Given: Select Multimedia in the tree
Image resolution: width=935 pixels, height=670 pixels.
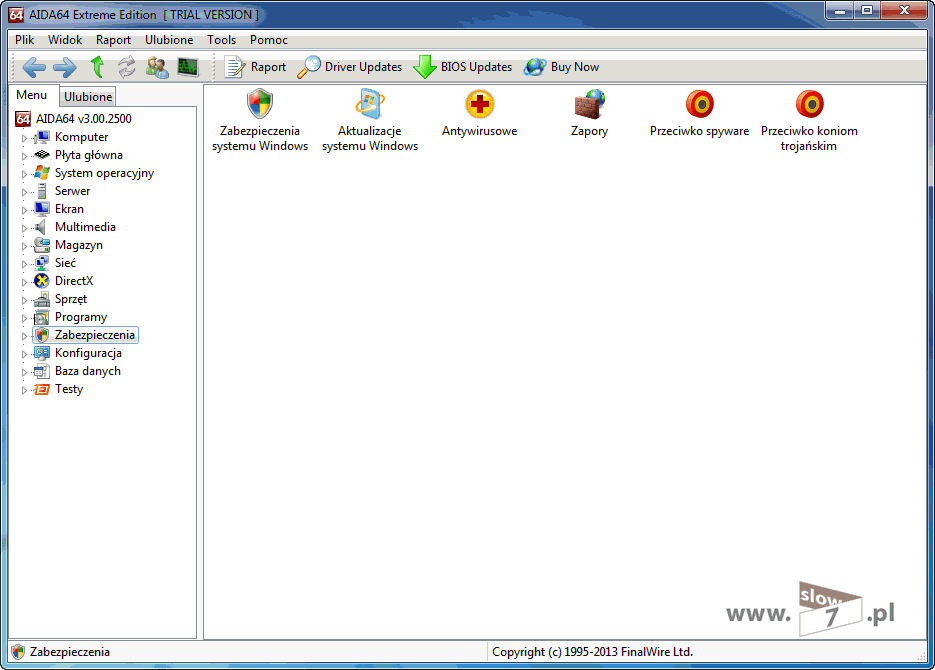Looking at the screenshot, I should tap(85, 227).
